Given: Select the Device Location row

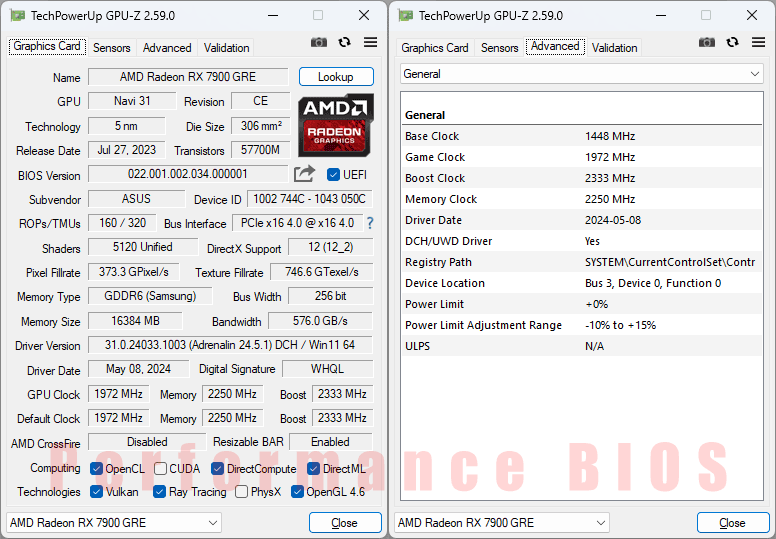Looking at the screenshot, I should (582, 283).
